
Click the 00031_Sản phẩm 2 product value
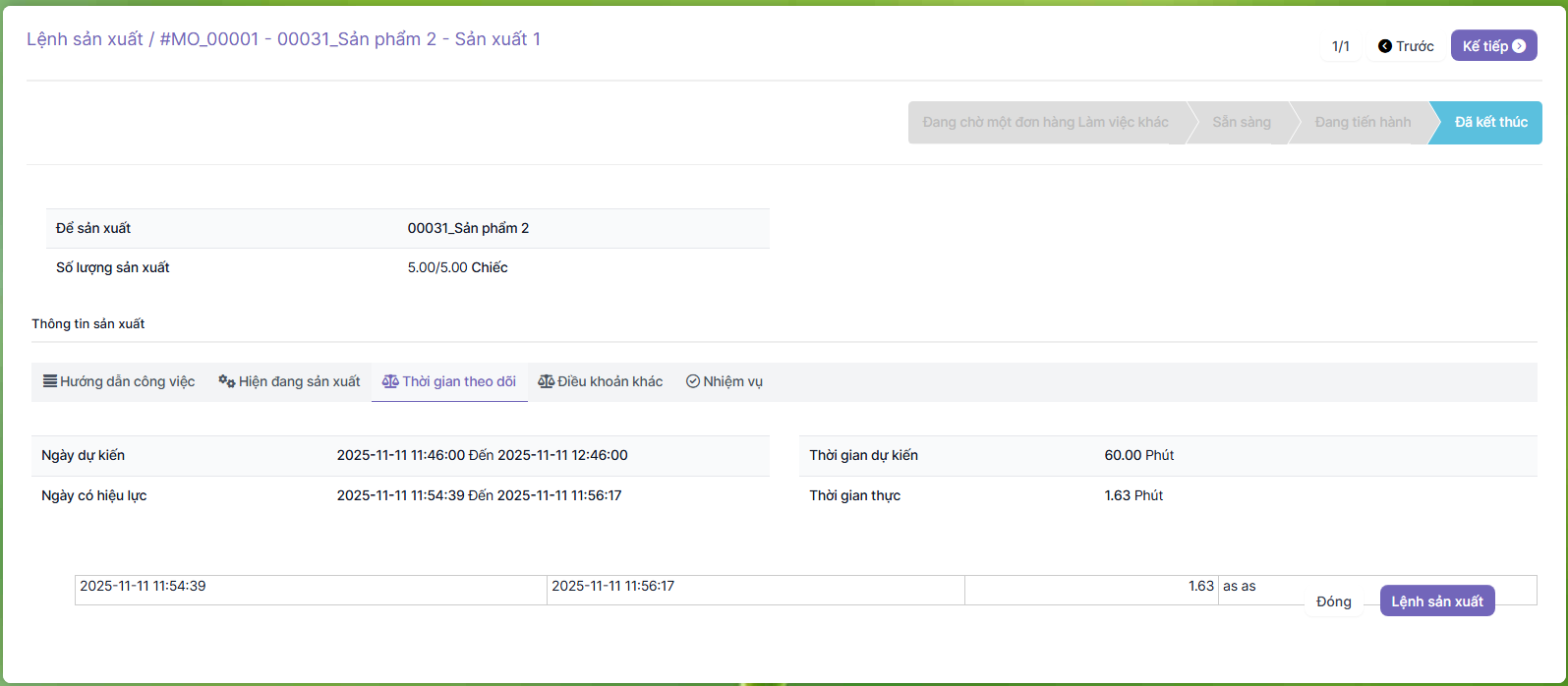tap(468, 228)
